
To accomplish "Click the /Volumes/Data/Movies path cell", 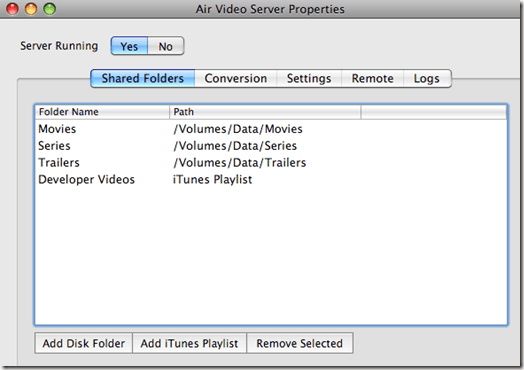I will pyautogui.click(x=238, y=129).
